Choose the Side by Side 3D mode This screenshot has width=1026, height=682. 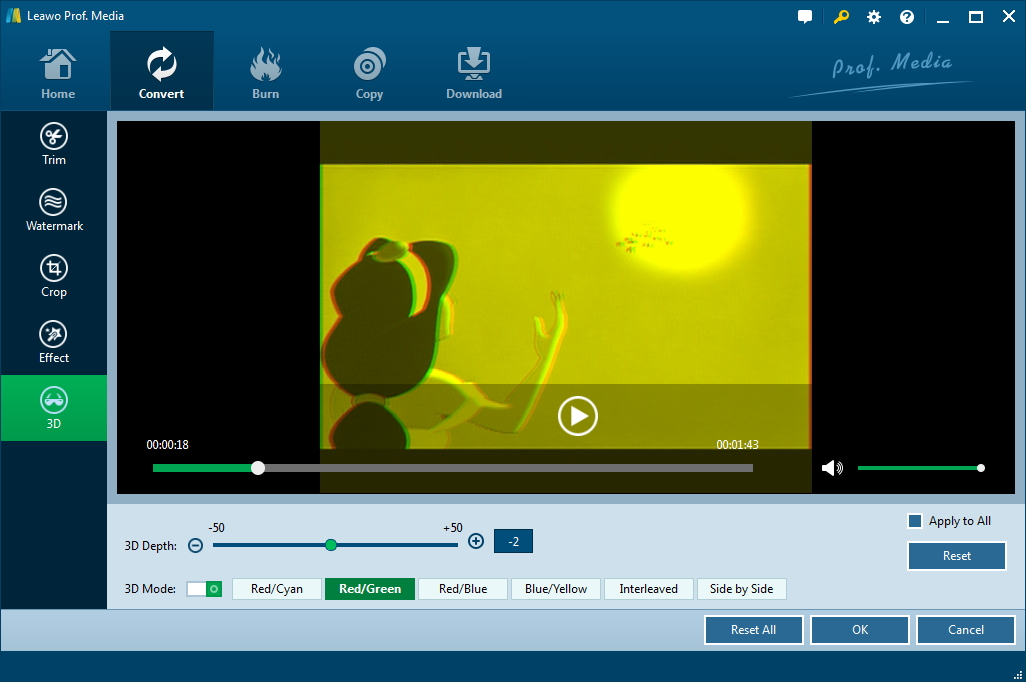tap(741, 589)
